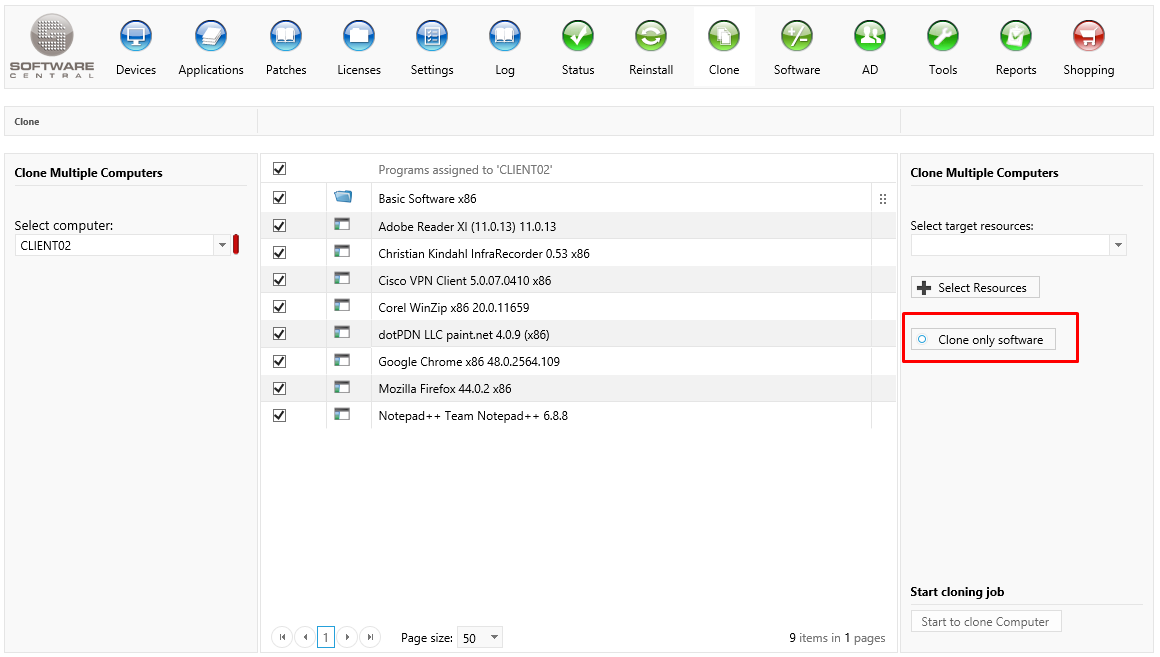Open the Page size dropdown
Image resolution: width=1160 pixels, height=657 pixels.
[494, 638]
